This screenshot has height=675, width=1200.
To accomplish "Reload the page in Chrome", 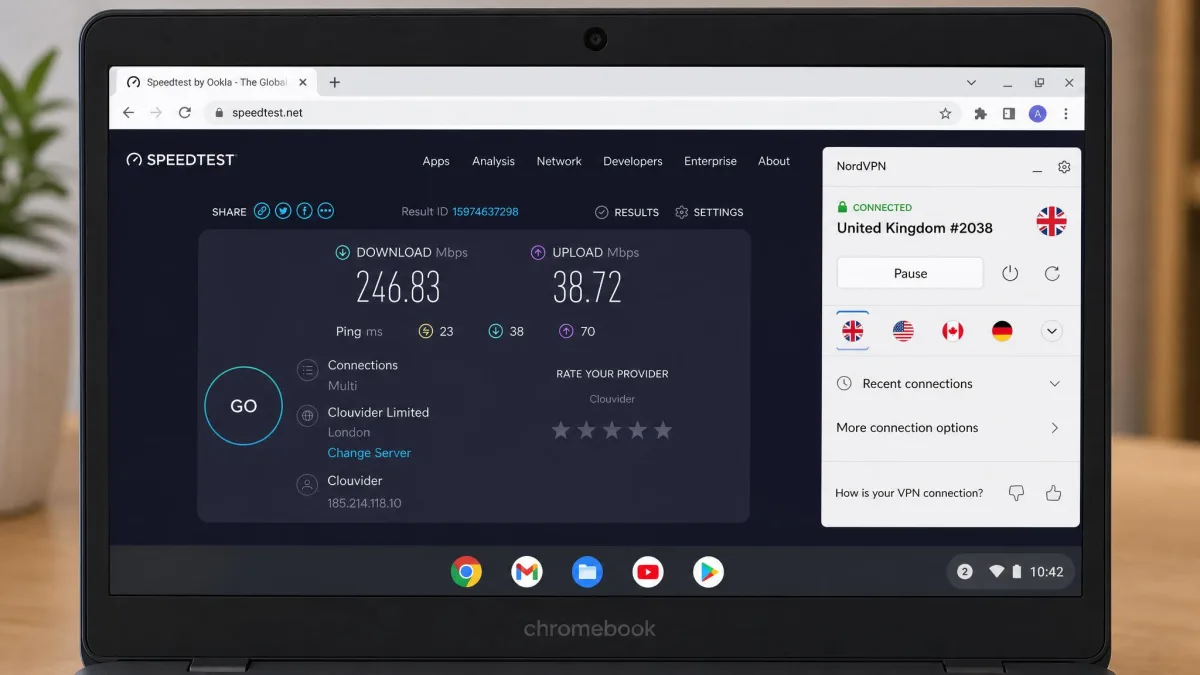I will coord(185,113).
